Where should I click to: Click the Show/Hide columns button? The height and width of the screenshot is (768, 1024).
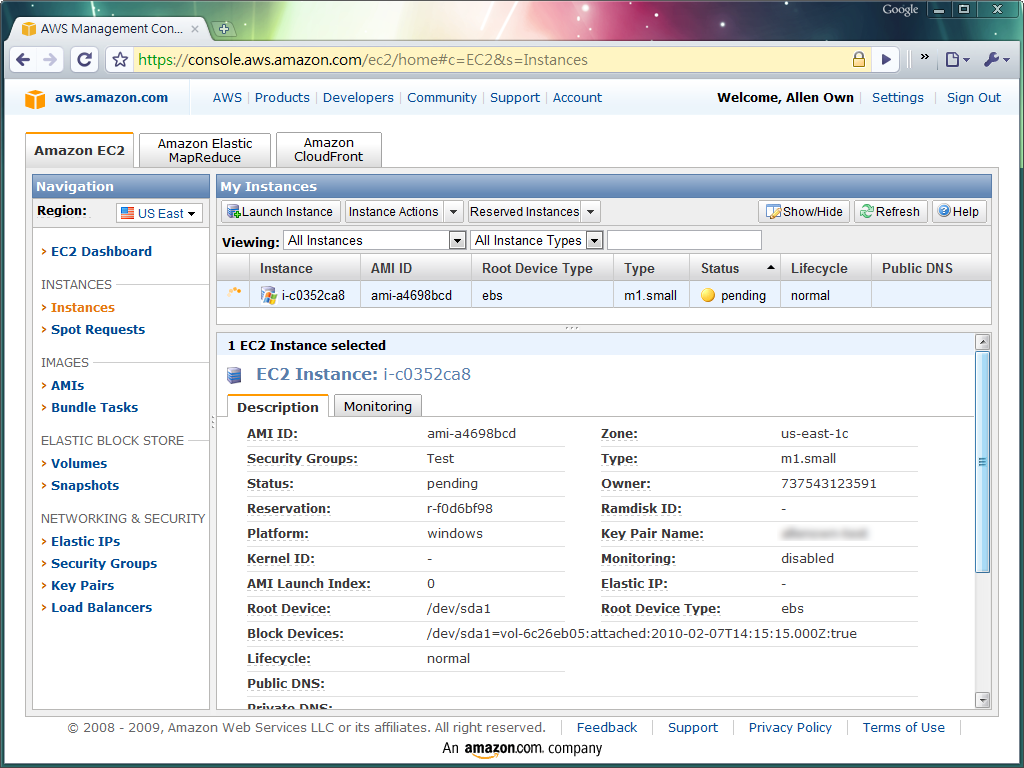(804, 212)
